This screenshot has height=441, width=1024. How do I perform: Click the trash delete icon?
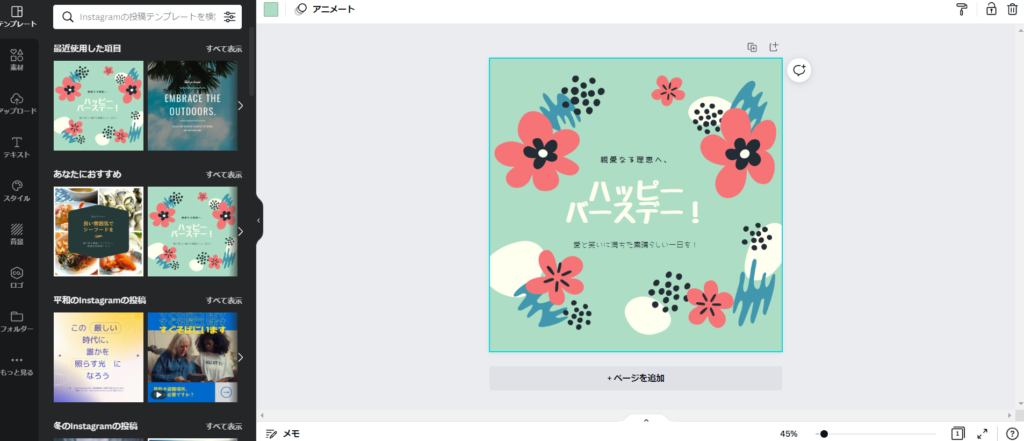point(1012,9)
